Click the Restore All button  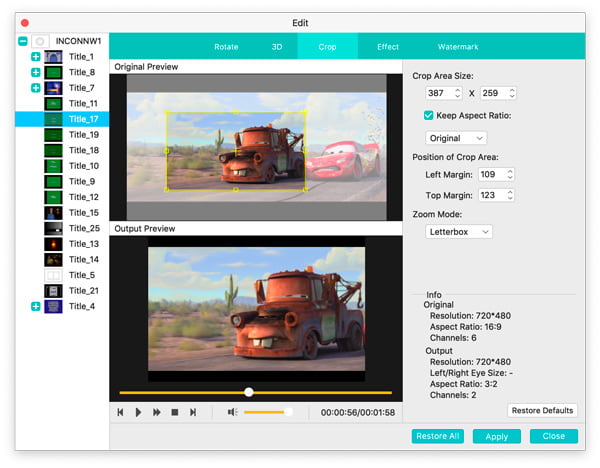438,436
